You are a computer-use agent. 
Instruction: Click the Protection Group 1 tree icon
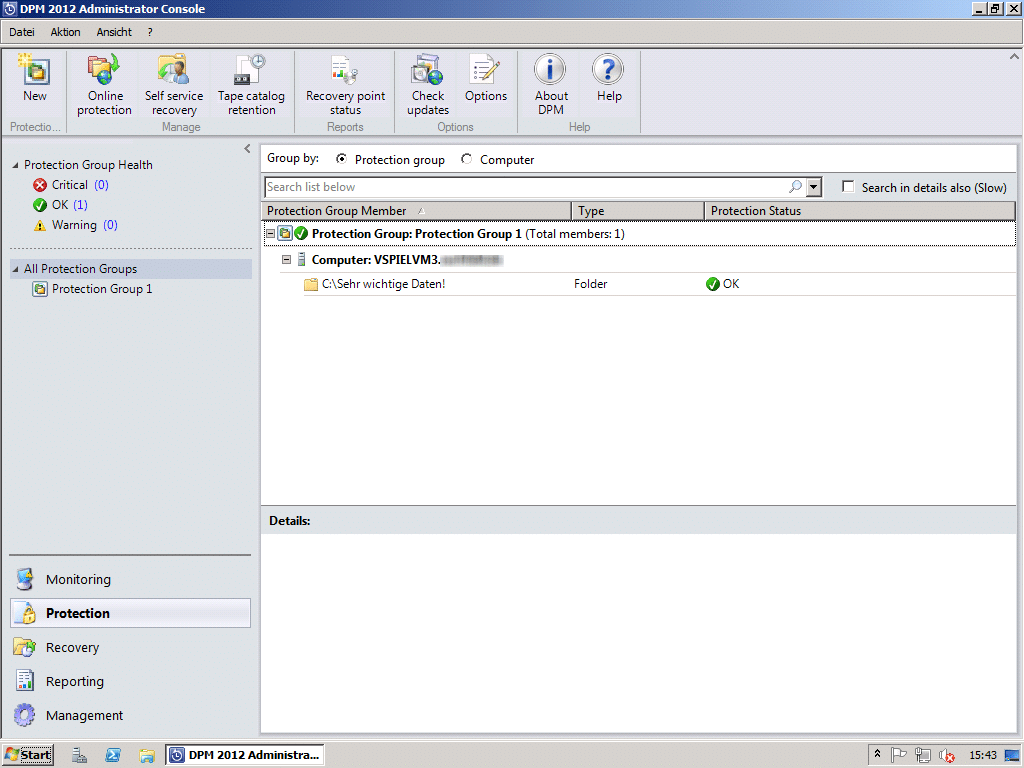coord(40,289)
